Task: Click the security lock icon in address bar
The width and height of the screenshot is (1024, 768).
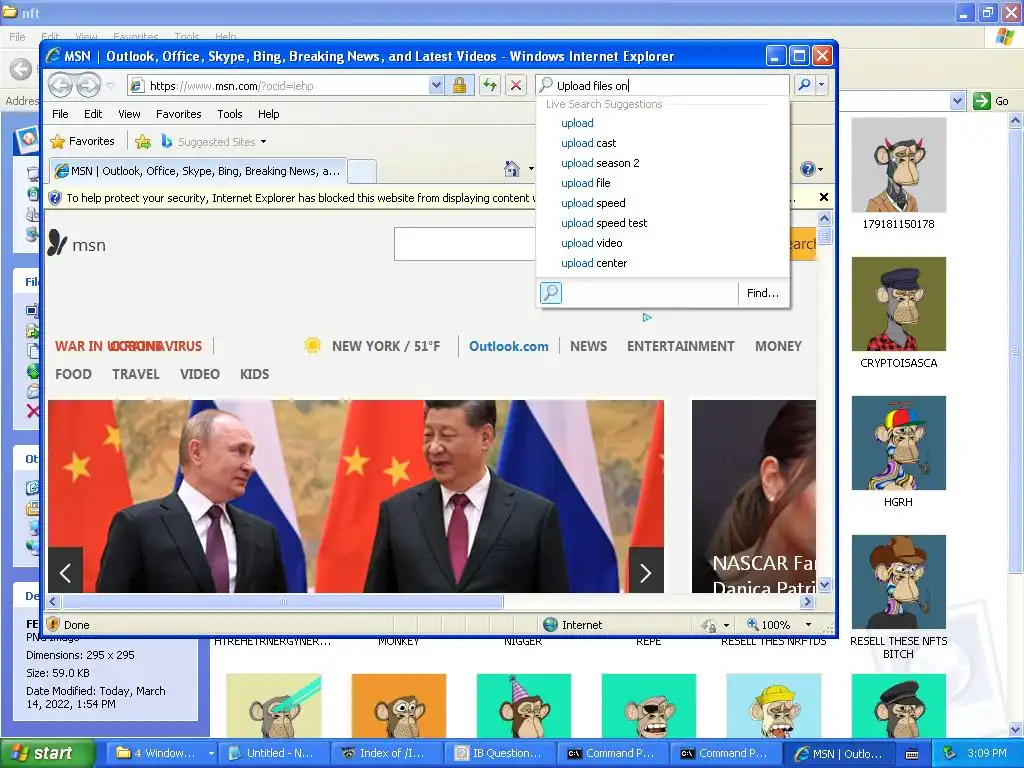Action: [460, 85]
